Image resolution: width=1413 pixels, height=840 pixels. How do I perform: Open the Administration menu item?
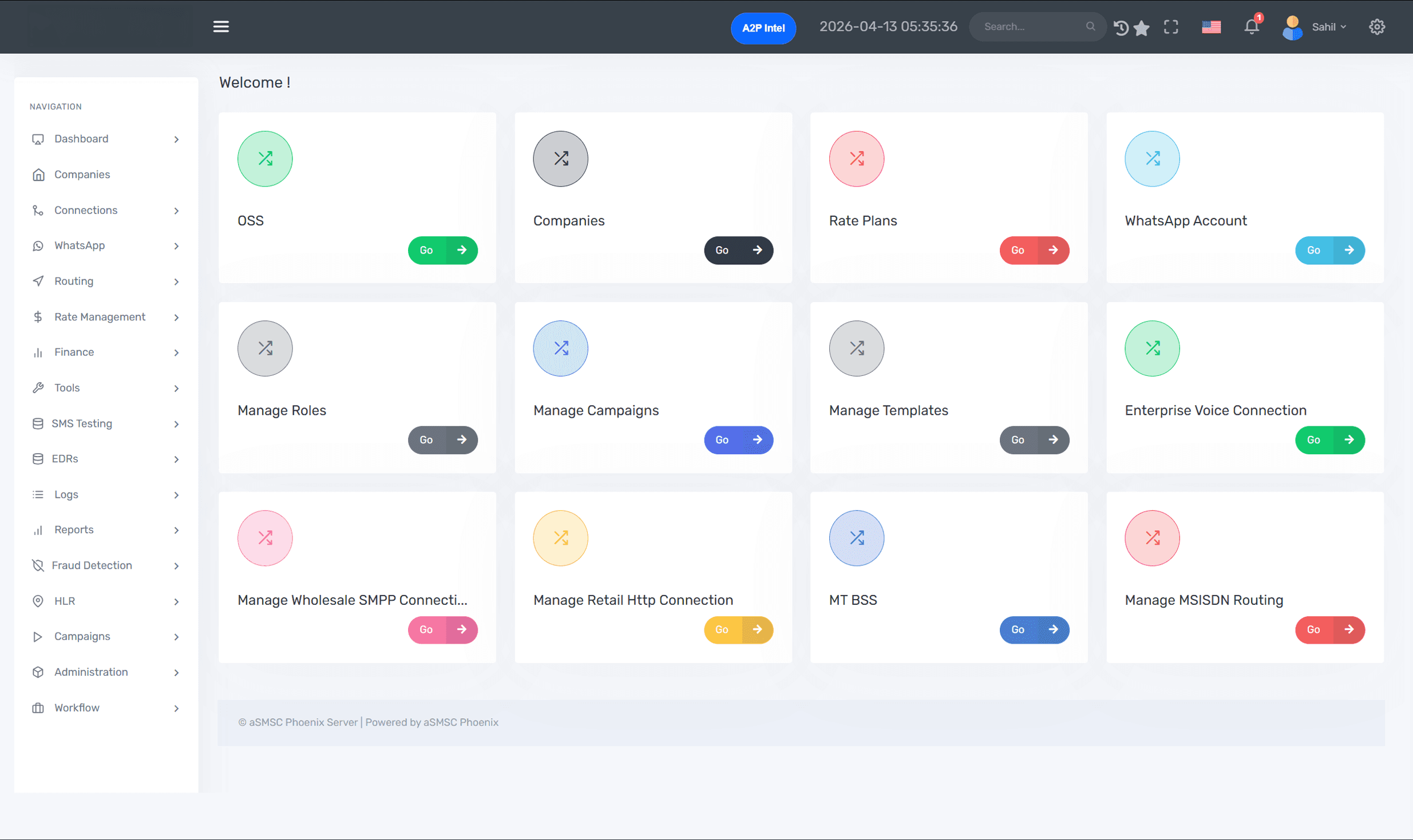pos(106,672)
